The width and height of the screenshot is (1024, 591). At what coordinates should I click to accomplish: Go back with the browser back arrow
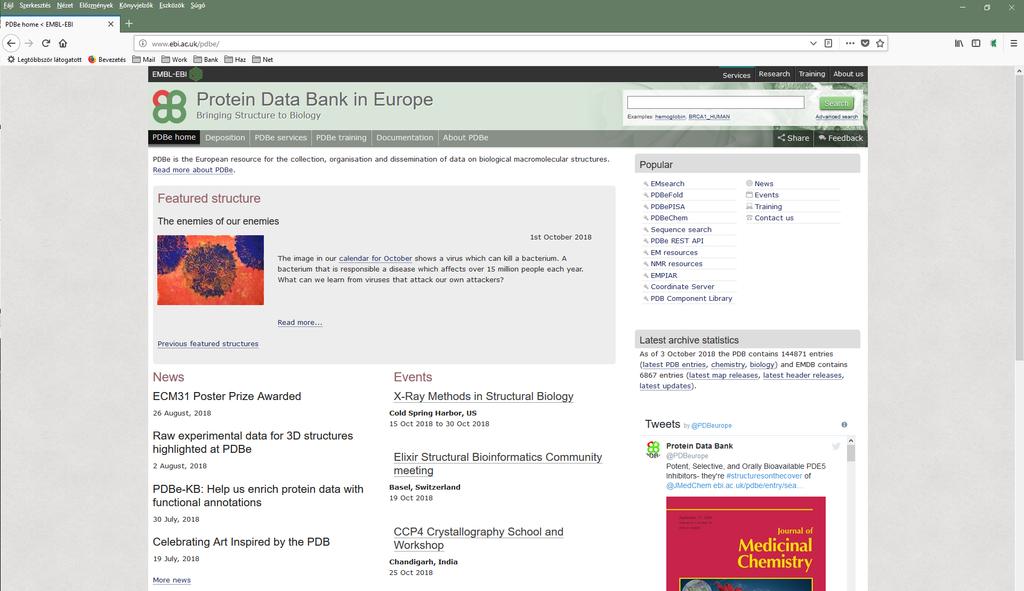11,43
